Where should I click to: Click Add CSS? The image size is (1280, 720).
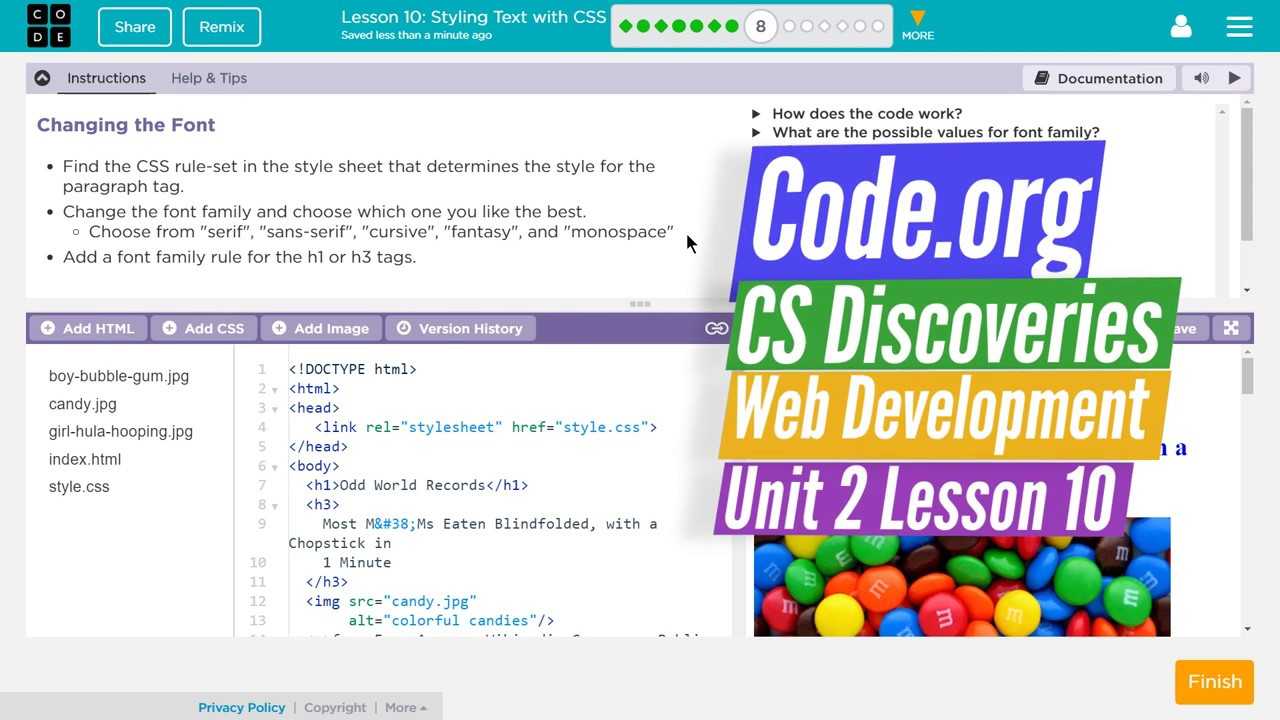pyautogui.click(x=203, y=328)
